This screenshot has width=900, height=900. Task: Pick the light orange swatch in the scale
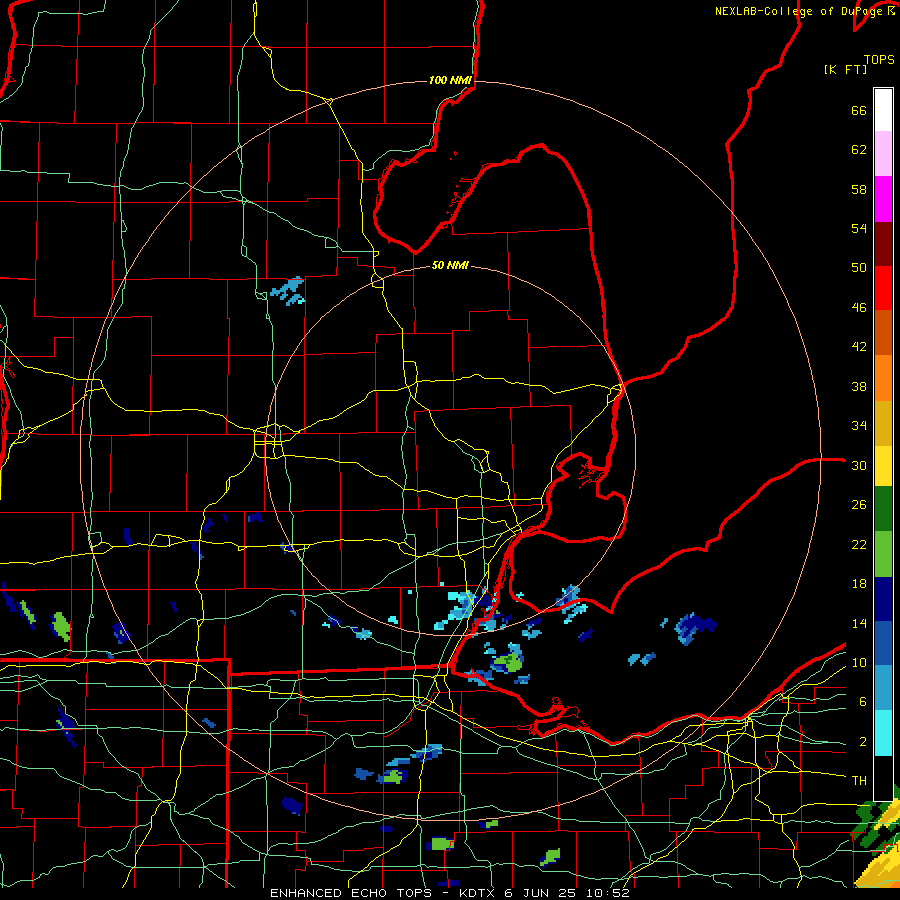[883, 378]
